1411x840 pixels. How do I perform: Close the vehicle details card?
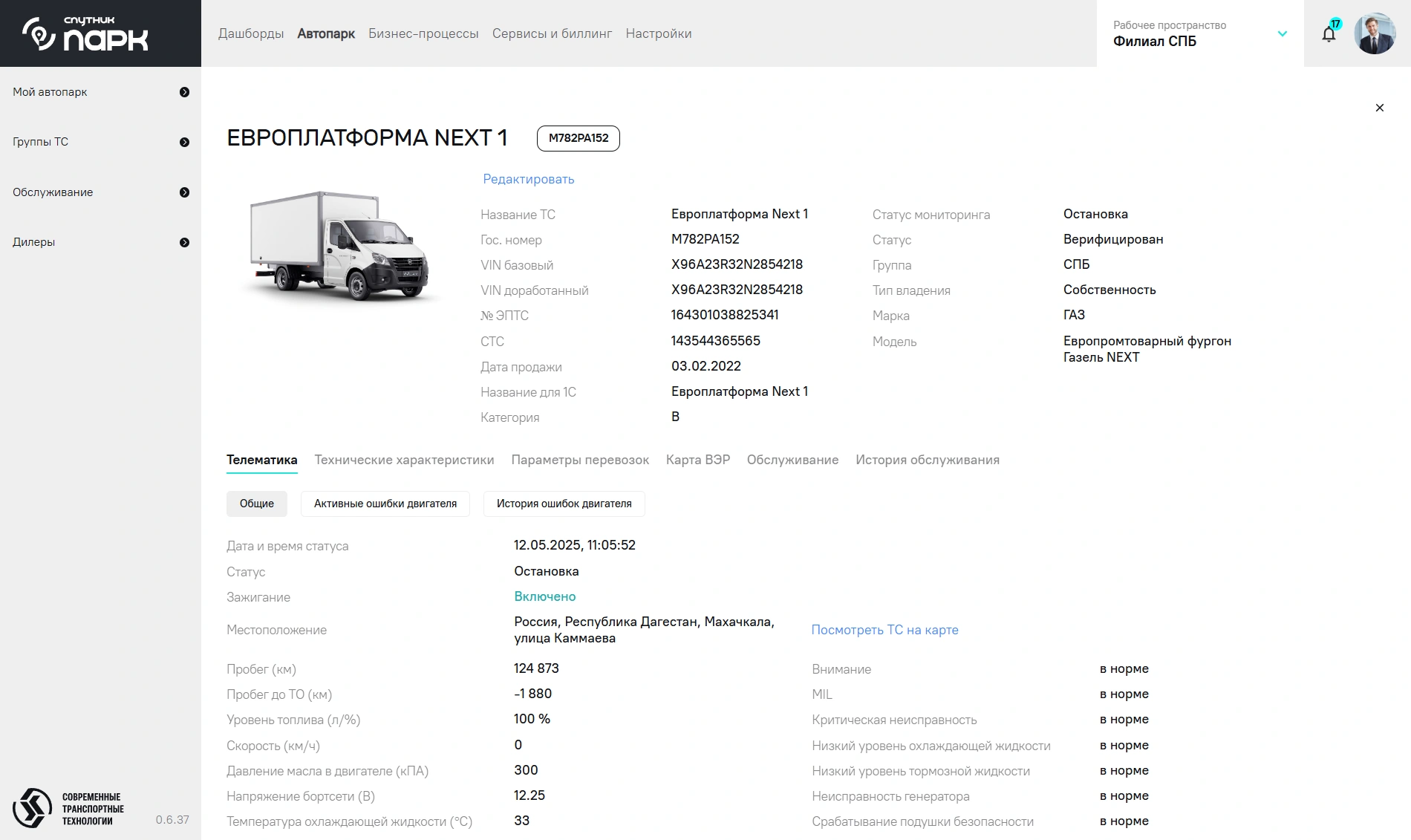tap(1379, 108)
